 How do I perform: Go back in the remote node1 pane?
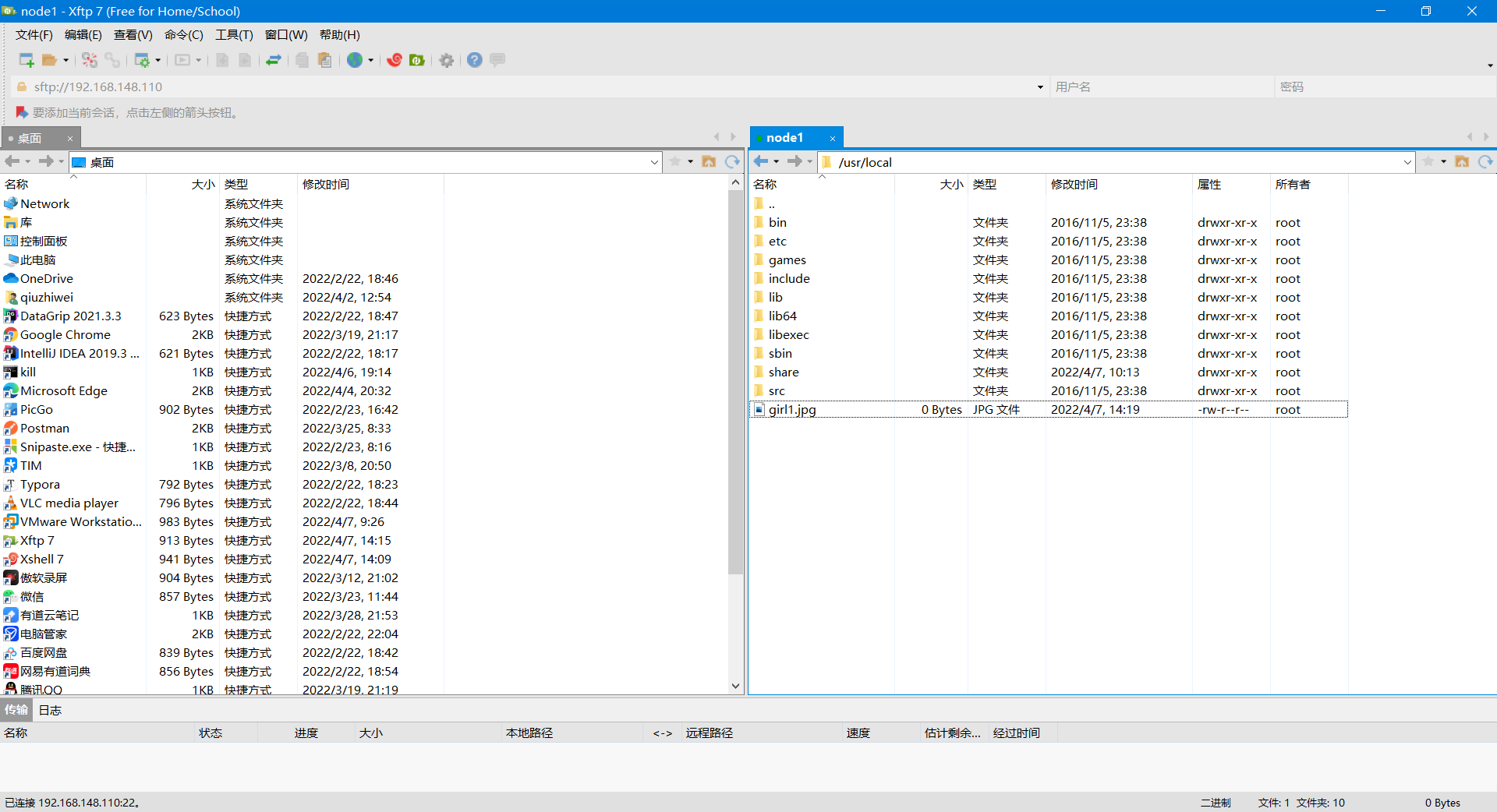click(x=761, y=161)
